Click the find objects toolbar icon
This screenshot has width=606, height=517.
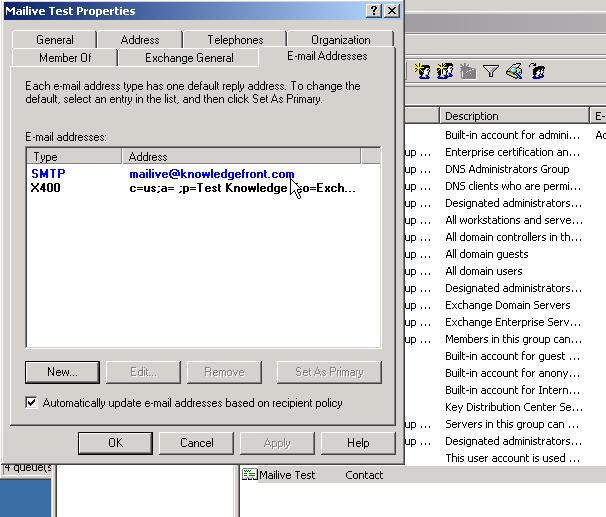click(x=514, y=71)
